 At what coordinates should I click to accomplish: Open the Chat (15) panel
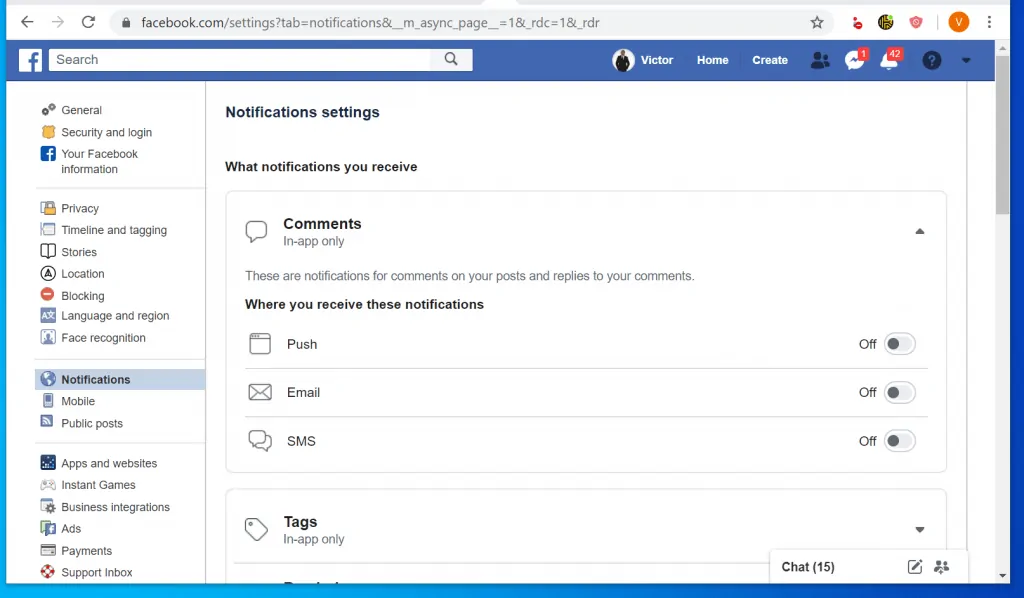click(807, 566)
